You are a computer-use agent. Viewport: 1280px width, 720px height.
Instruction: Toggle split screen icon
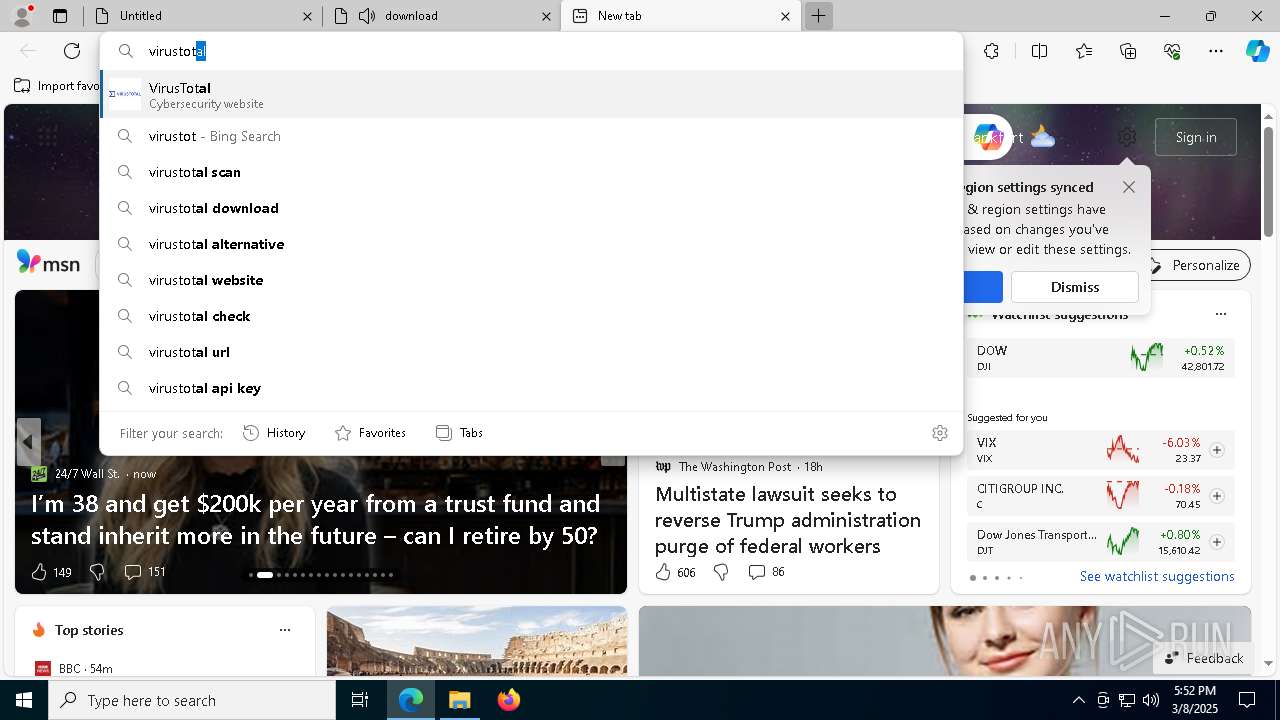(x=1039, y=51)
